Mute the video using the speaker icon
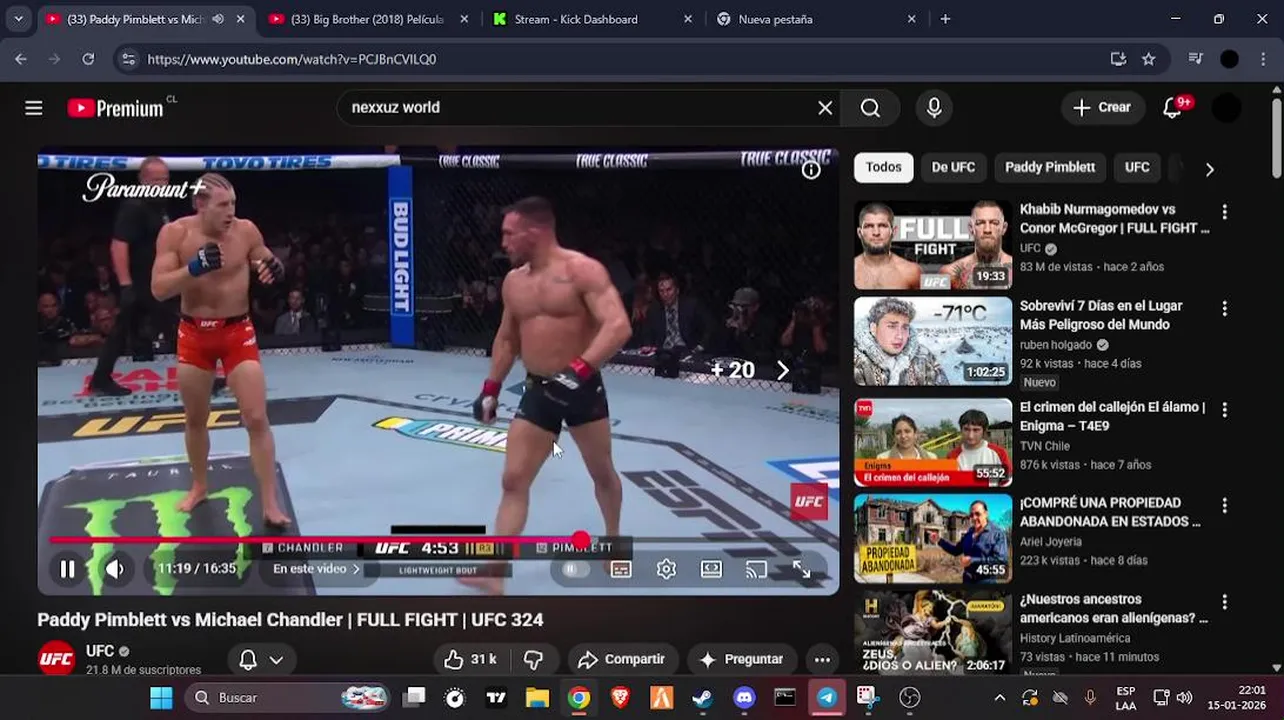The width and height of the screenshot is (1284, 720). tap(115, 569)
